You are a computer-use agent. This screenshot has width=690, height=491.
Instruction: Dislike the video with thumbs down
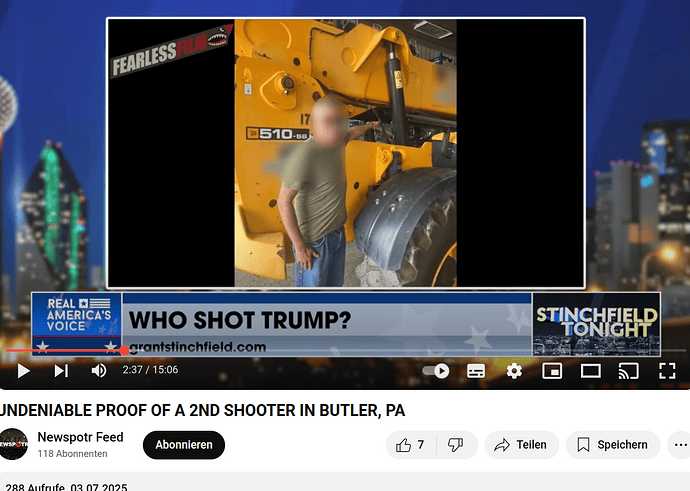click(456, 445)
